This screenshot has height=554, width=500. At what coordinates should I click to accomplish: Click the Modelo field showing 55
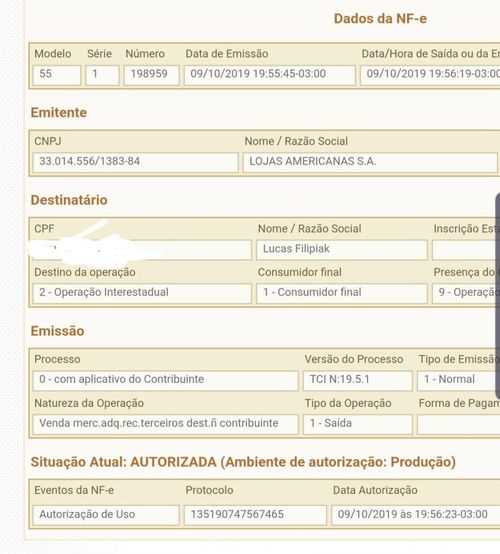point(57,75)
